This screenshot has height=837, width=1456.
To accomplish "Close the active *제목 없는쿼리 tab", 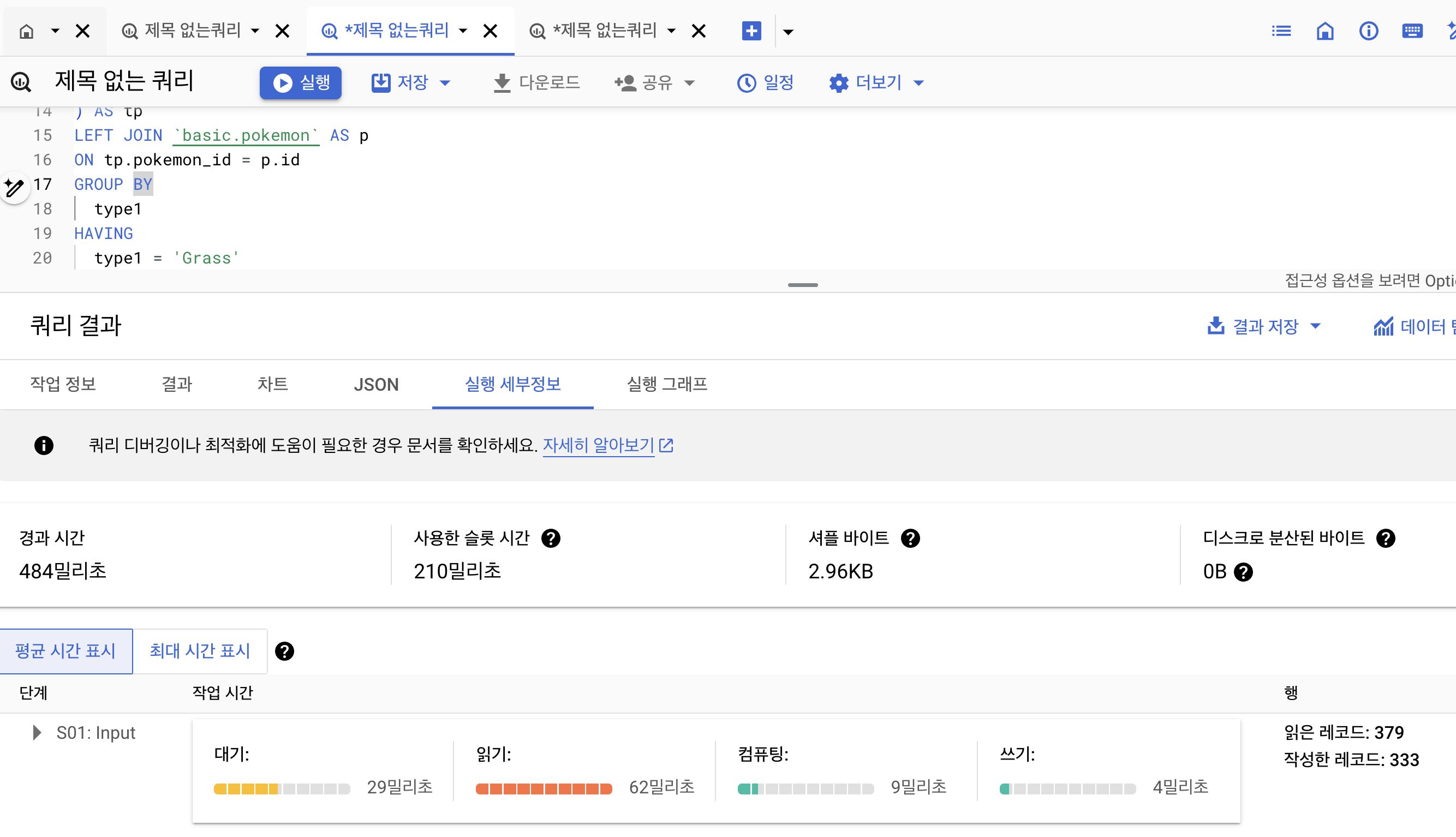I will pyautogui.click(x=490, y=31).
